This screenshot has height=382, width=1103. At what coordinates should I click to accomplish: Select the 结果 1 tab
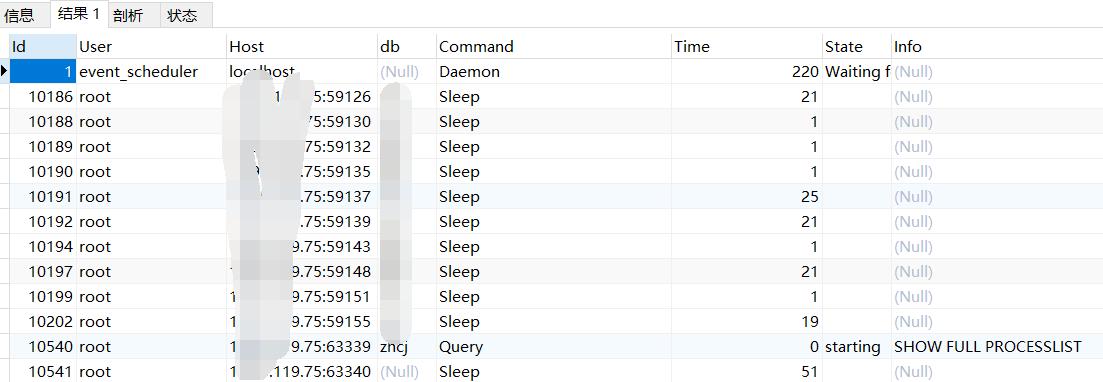tap(78, 14)
